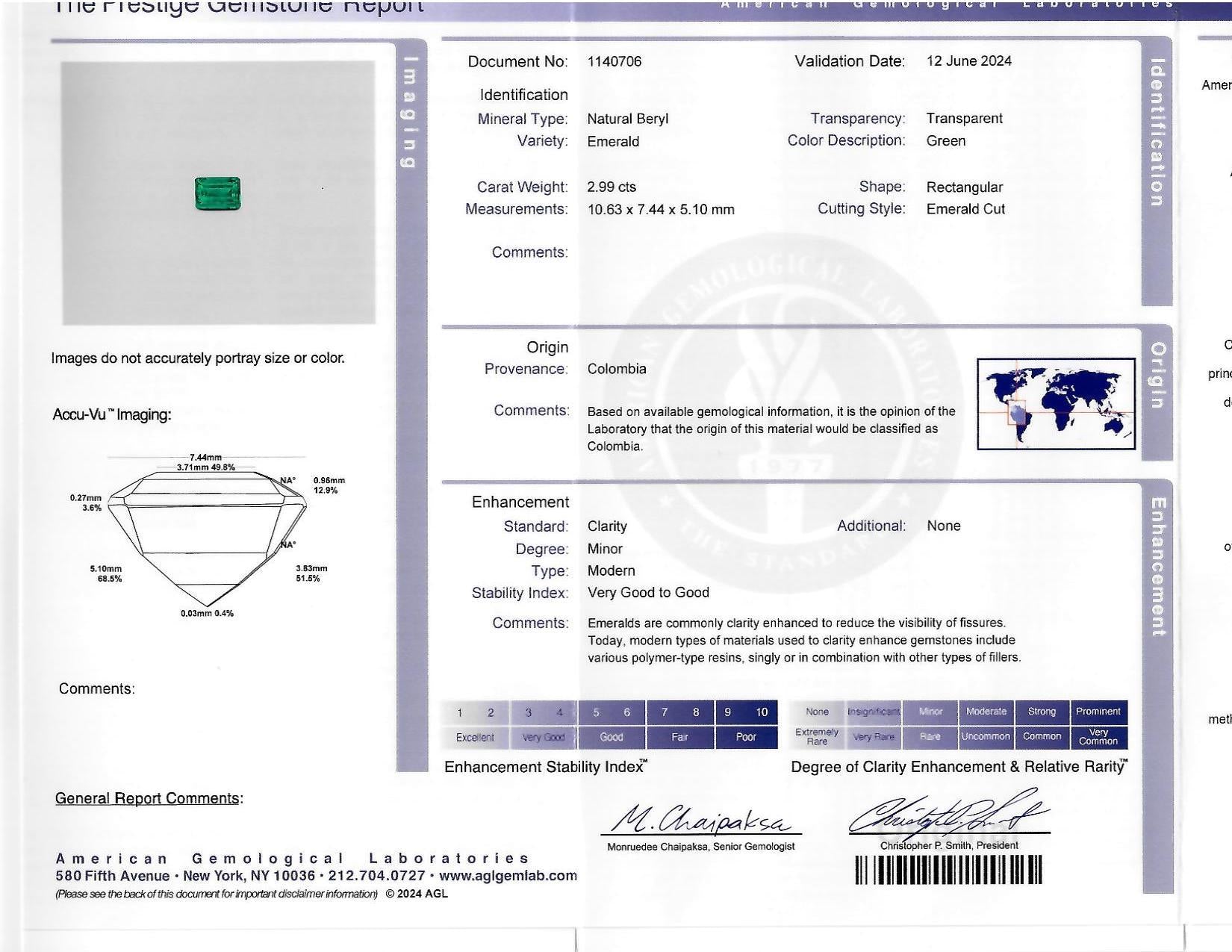Select the vertical Origin section tab
The image size is (1232, 952).
1157,376
